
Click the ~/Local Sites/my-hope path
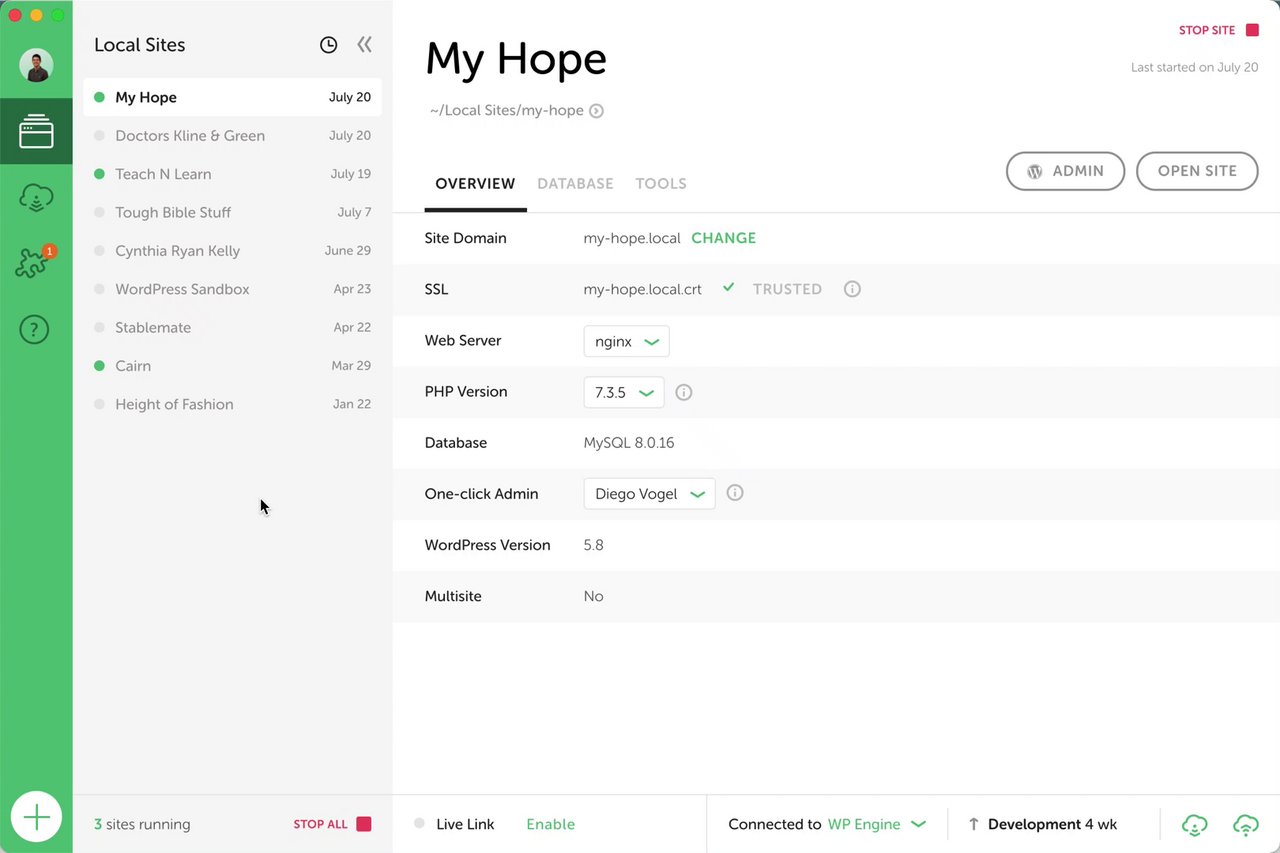click(507, 111)
